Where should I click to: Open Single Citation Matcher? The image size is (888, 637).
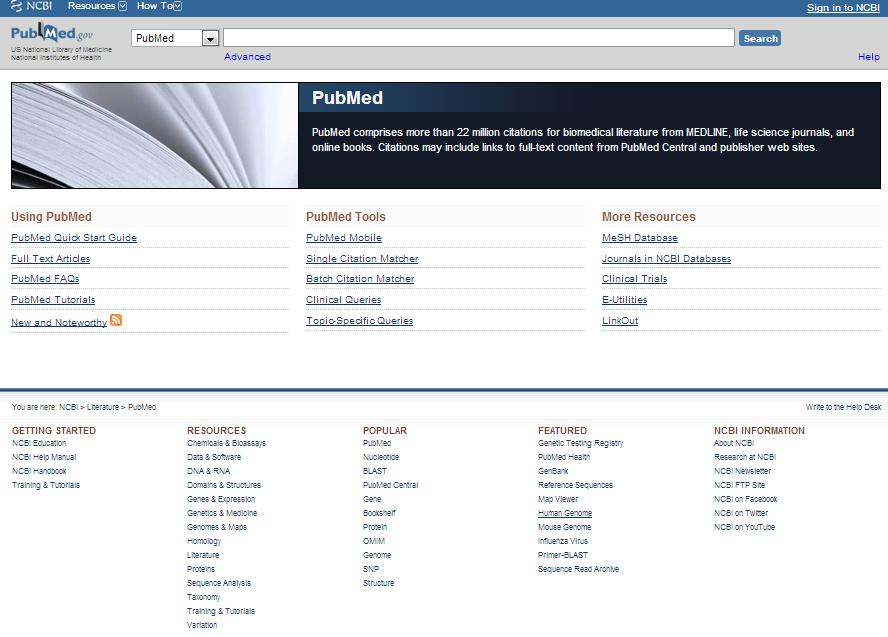362,259
